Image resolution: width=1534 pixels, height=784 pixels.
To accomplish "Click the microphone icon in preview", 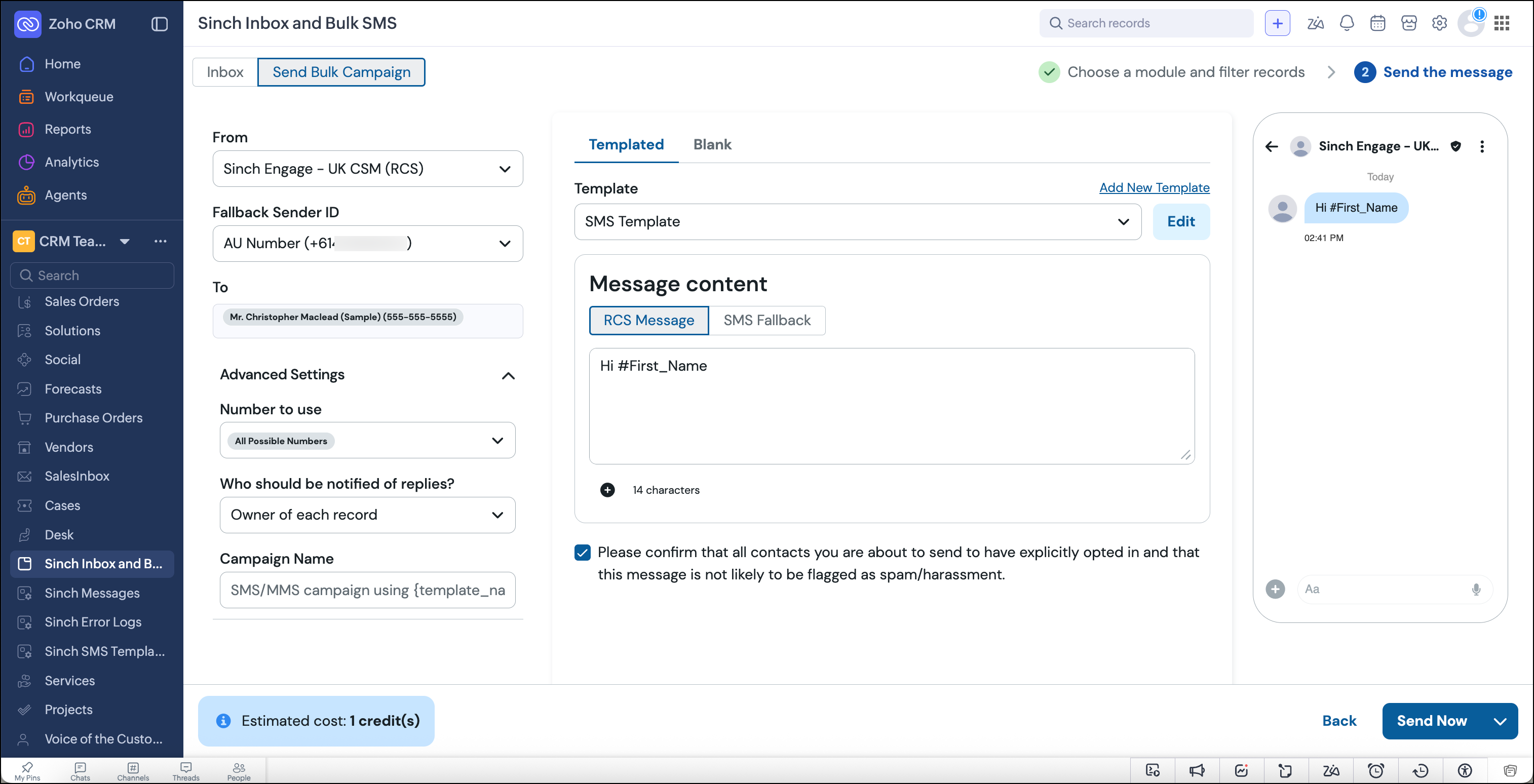I will (1476, 590).
